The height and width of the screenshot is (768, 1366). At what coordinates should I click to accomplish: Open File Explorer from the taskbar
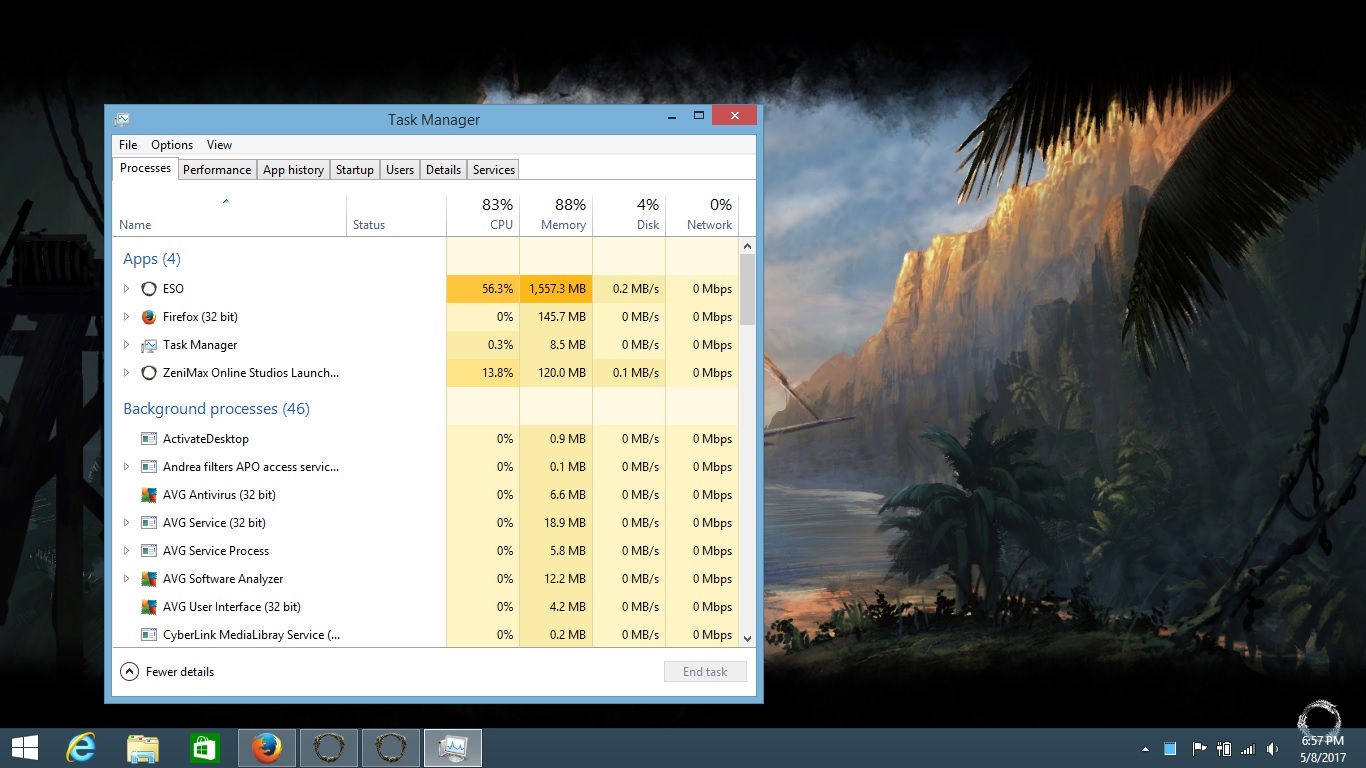pyautogui.click(x=142, y=747)
